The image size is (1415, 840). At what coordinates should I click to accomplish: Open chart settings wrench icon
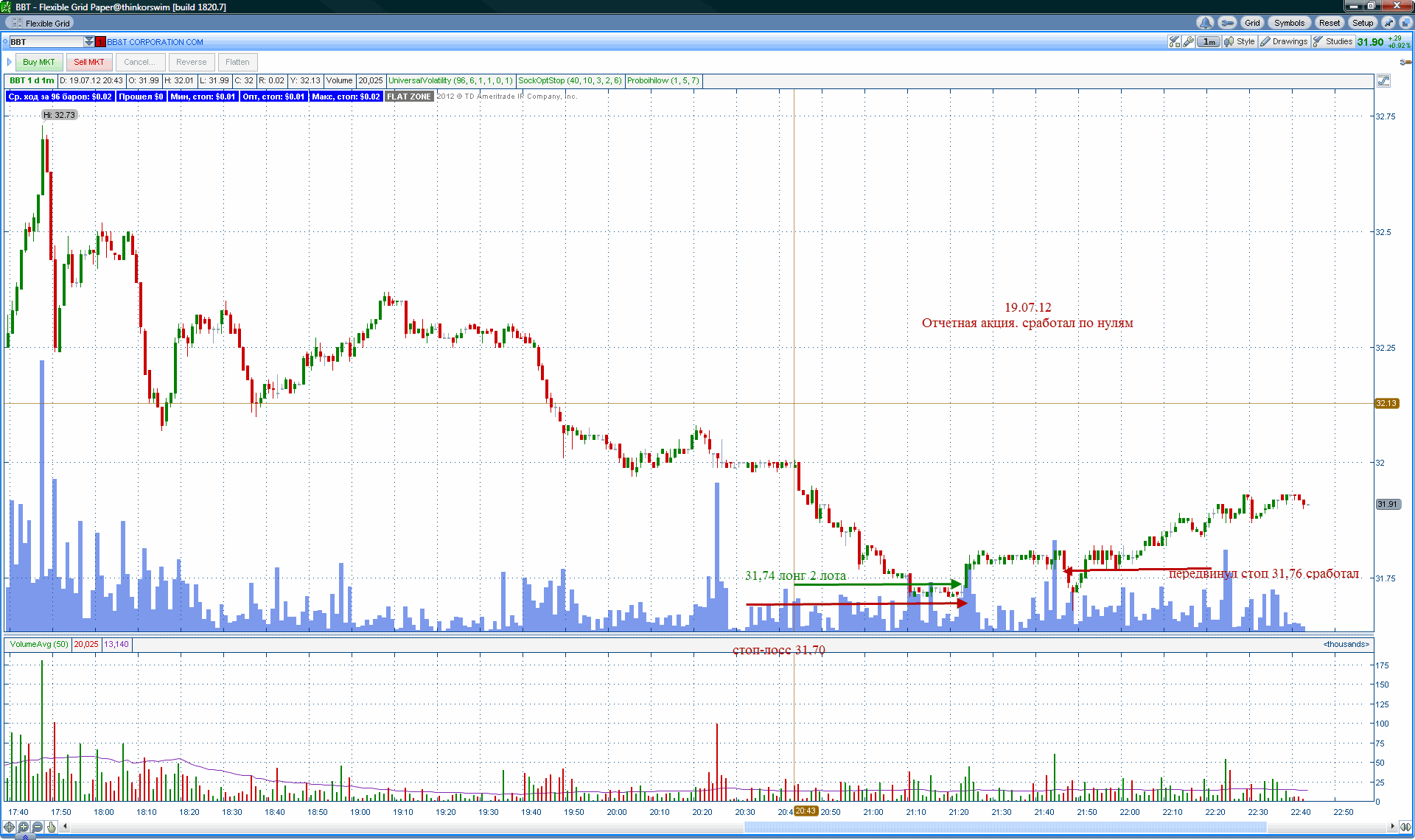pos(1189,42)
